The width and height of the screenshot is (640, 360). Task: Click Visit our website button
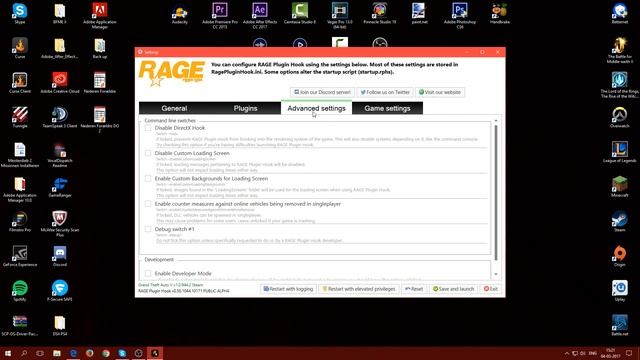point(440,92)
